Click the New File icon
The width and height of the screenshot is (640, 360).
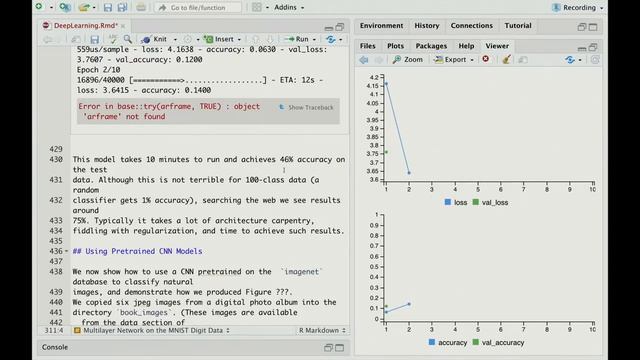[x=39, y=7]
